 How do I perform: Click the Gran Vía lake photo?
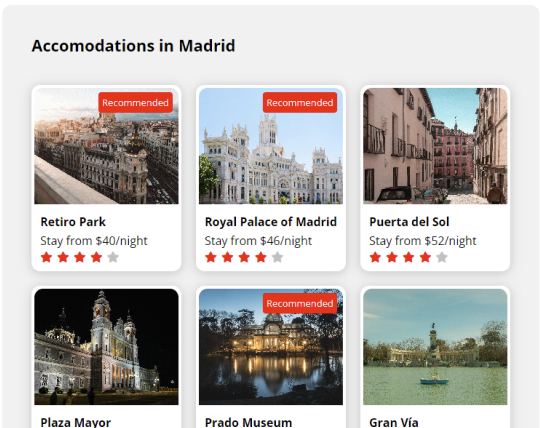point(435,347)
